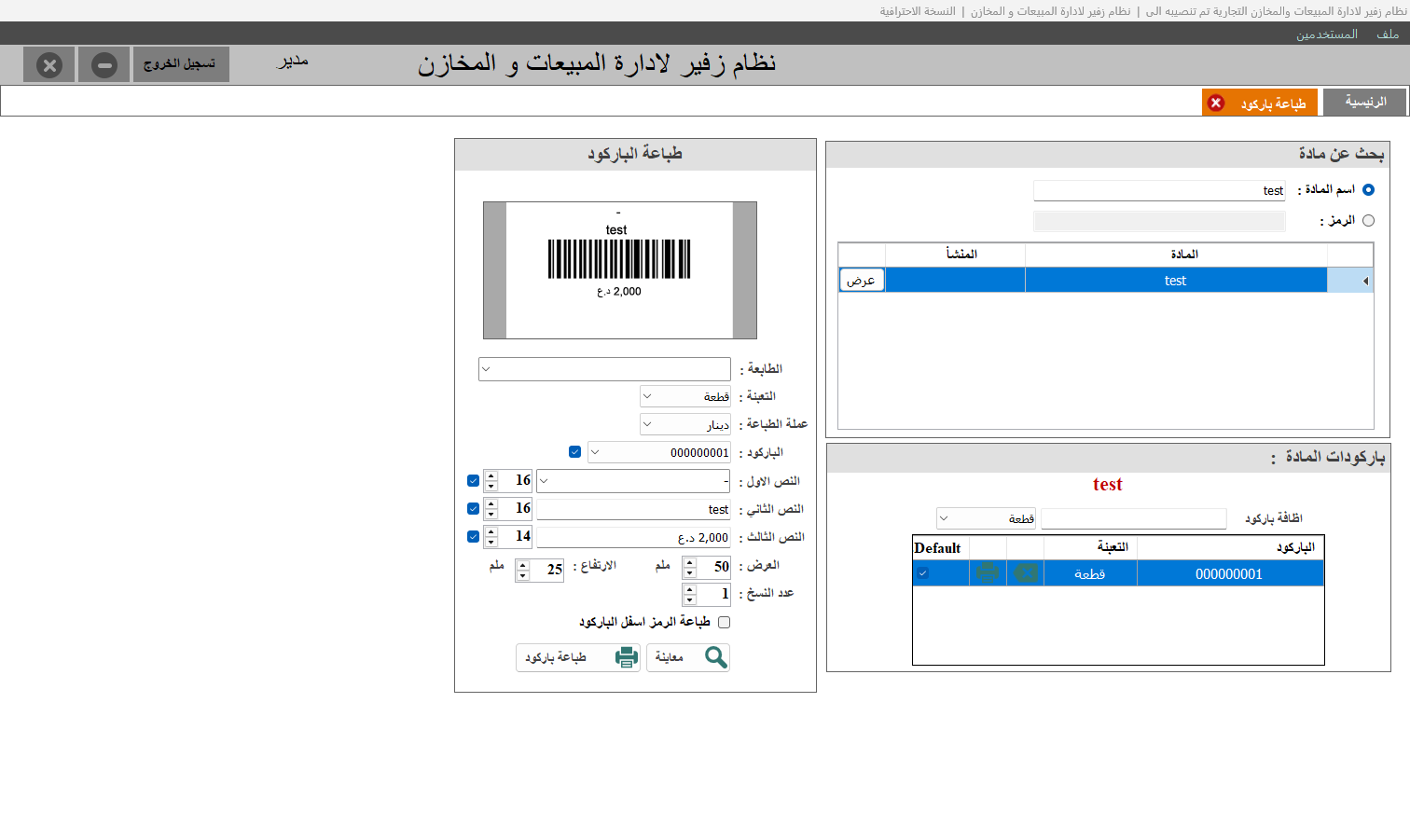1410x840 pixels.
Task: Select the طباعة باركود tab
Action: pos(1273,103)
